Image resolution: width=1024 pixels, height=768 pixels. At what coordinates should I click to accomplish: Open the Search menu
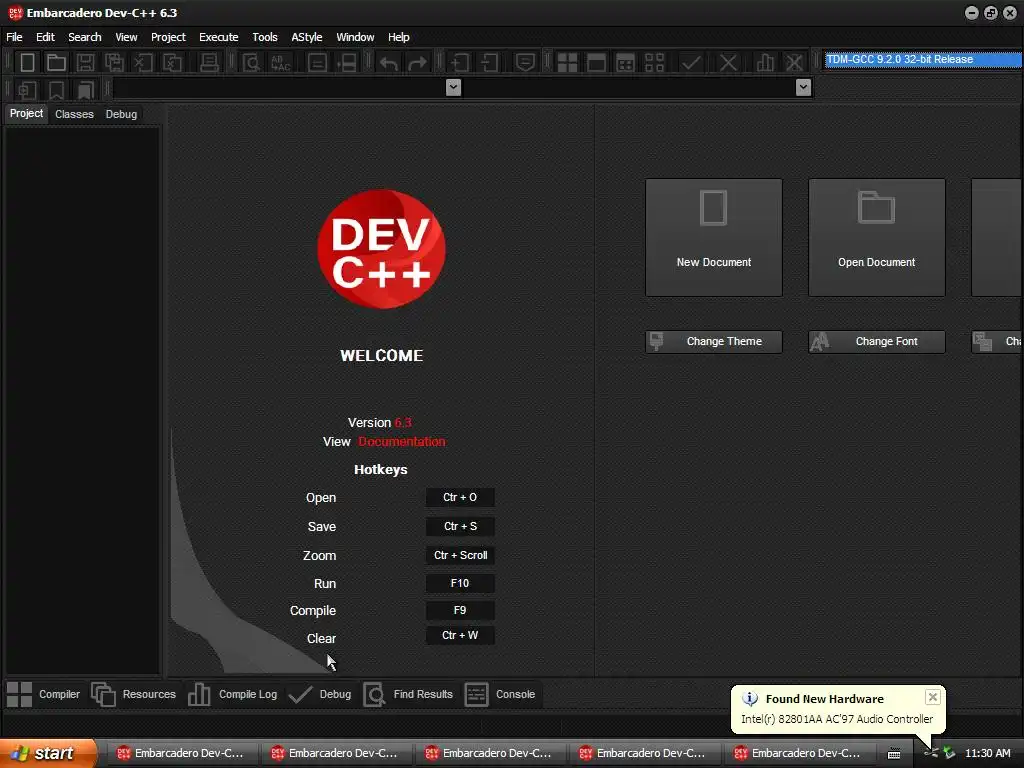[x=85, y=37]
